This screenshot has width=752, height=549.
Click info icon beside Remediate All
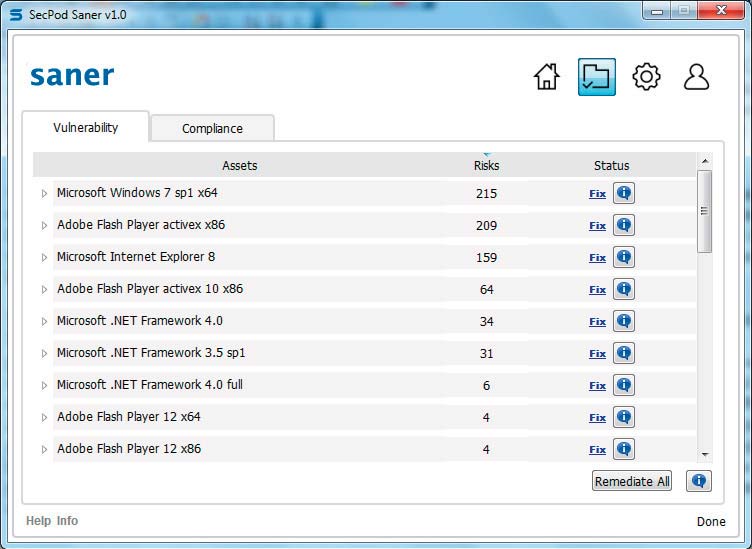click(x=699, y=481)
